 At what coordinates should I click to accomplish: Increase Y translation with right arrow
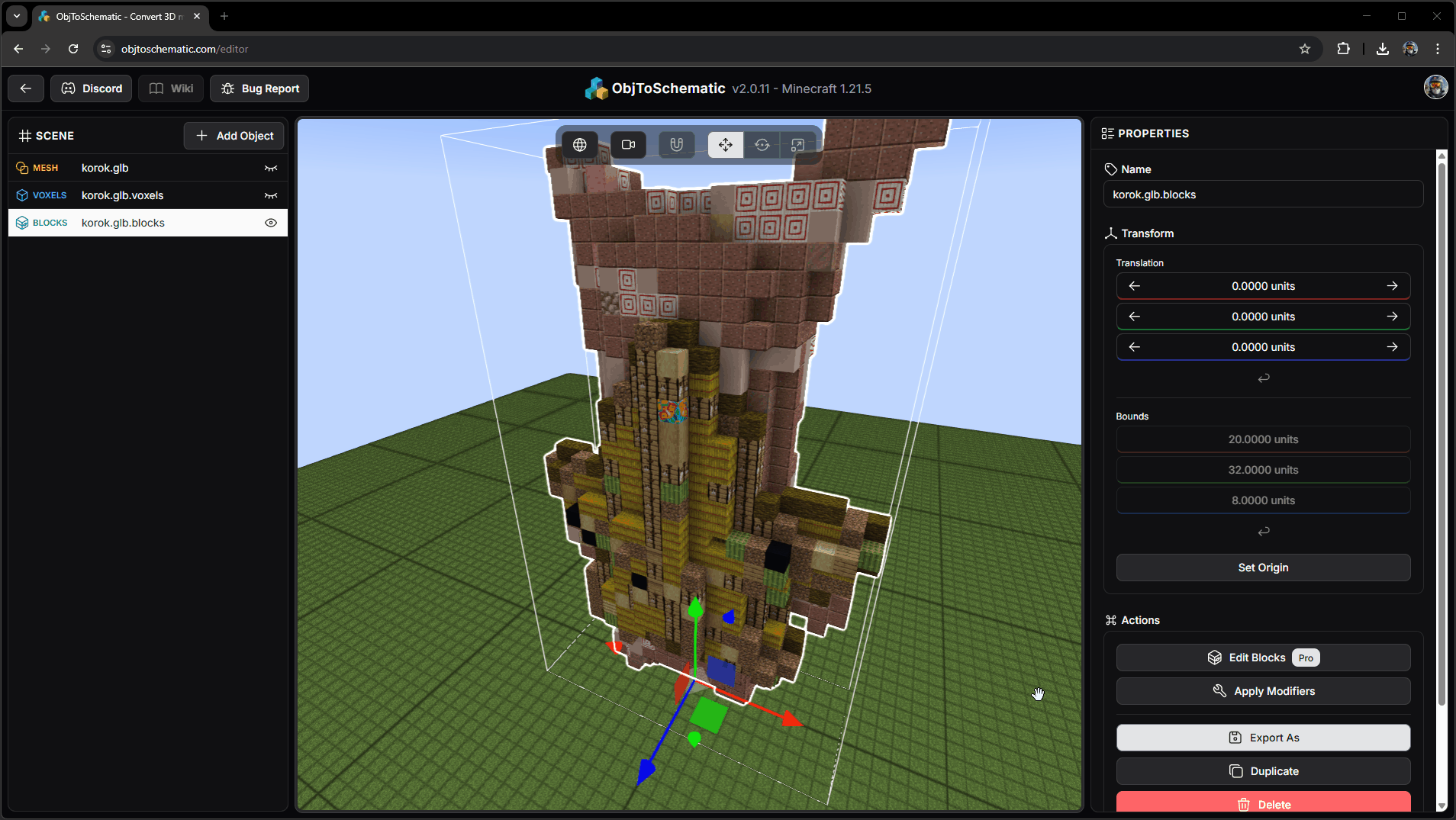click(x=1392, y=317)
